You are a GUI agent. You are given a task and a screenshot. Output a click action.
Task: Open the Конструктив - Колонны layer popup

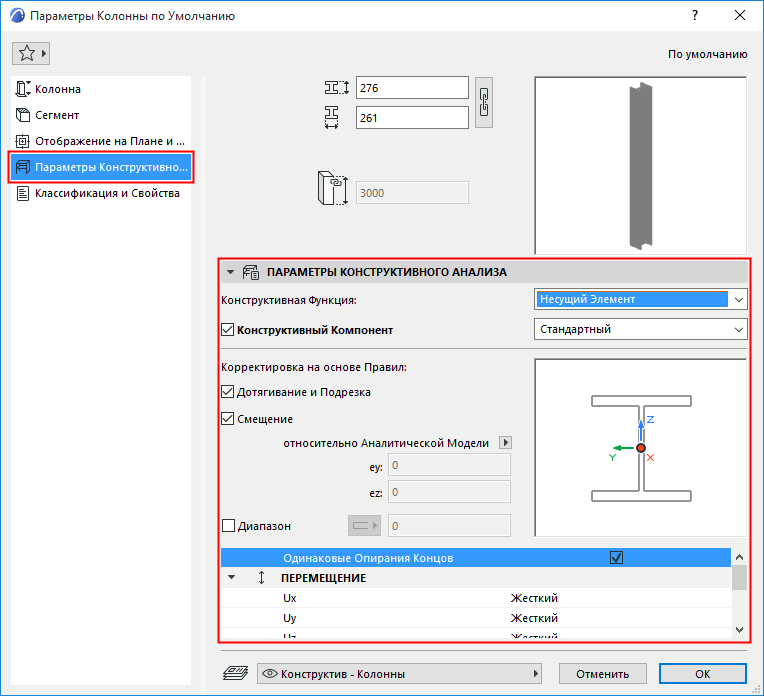click(x=399, y=674)
